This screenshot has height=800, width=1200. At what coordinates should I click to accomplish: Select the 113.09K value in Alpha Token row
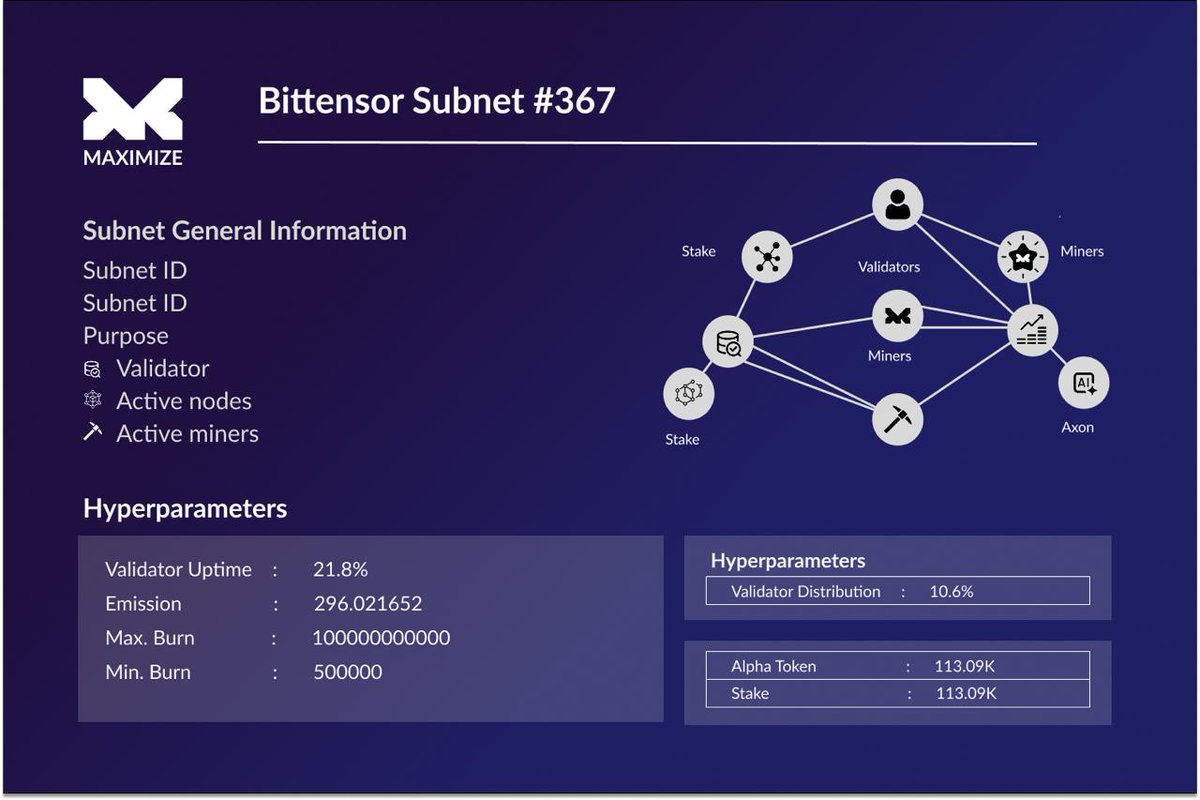pyautogui.click(x=966, y=666)
